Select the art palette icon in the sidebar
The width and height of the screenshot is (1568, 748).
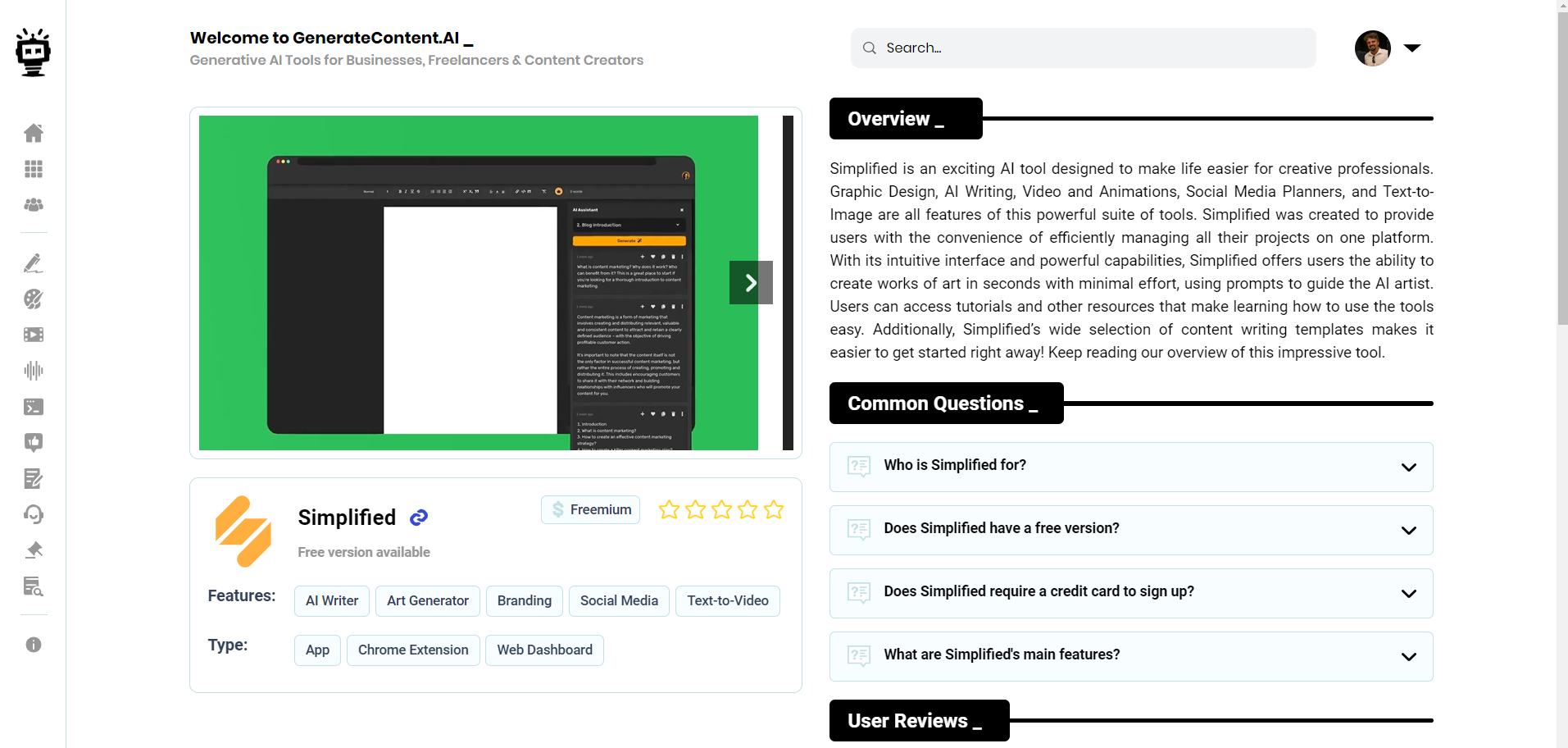34,299
